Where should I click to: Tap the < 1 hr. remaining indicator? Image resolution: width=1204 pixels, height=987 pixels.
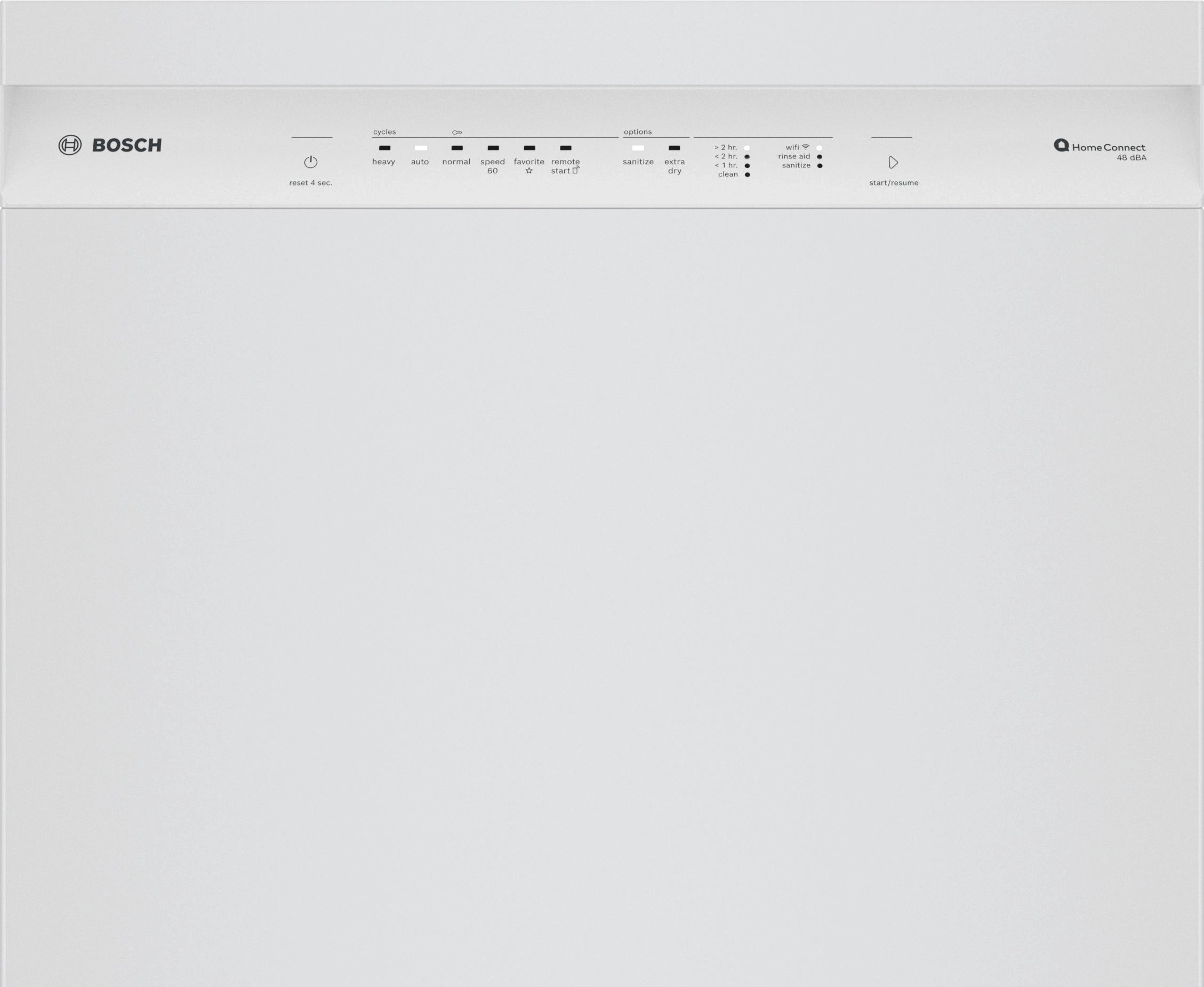tap(747, 165)
